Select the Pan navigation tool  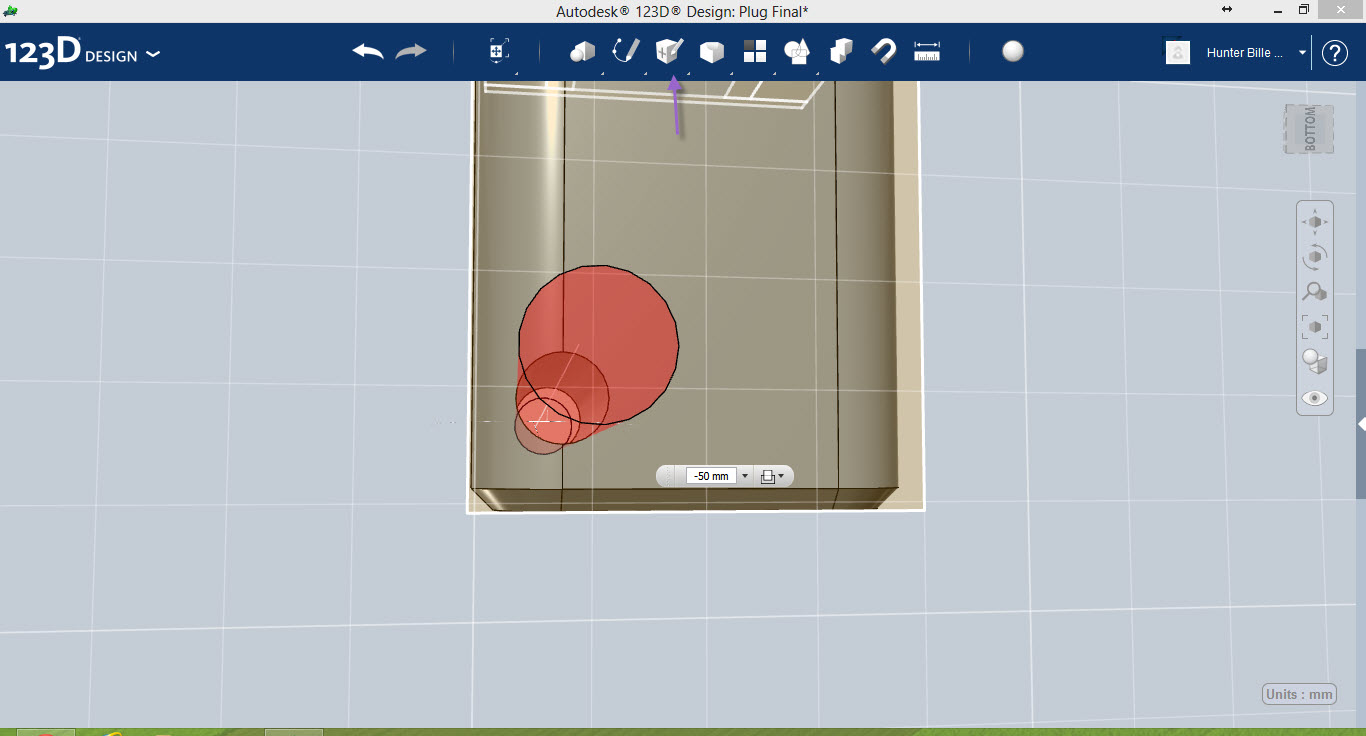click(x=1315, y=222)
